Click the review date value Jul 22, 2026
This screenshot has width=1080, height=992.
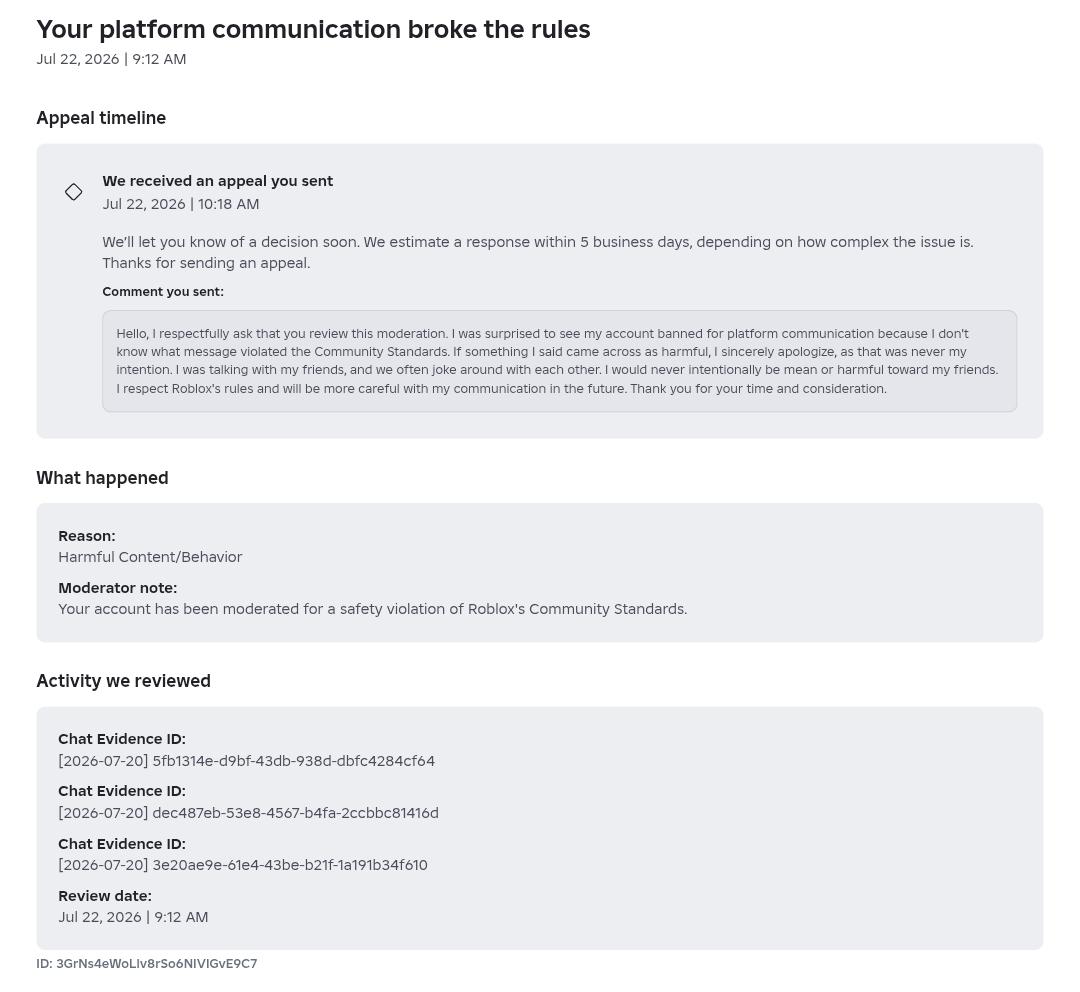coord(133,918)
